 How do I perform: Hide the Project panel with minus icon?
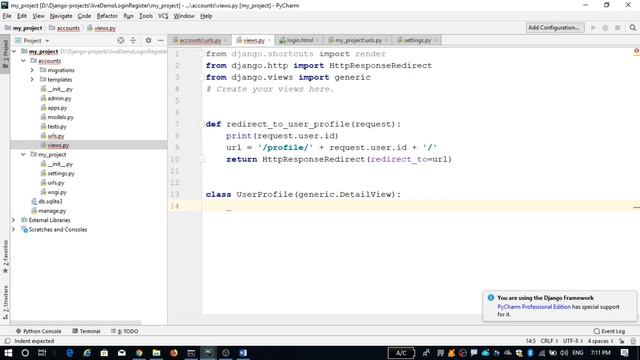pos(160,40)
